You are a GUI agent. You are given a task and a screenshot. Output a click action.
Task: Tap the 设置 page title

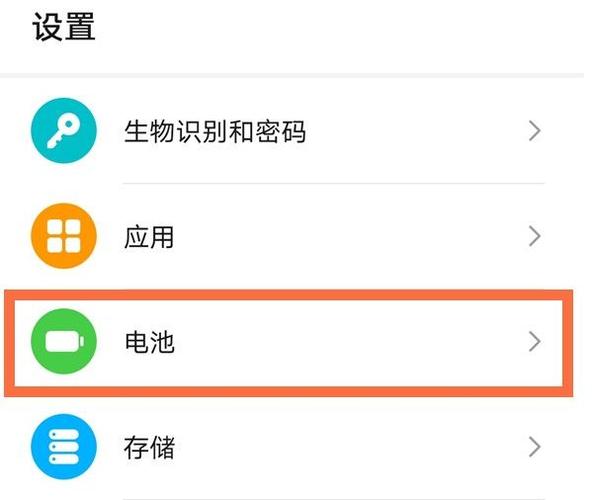[63, 26]
